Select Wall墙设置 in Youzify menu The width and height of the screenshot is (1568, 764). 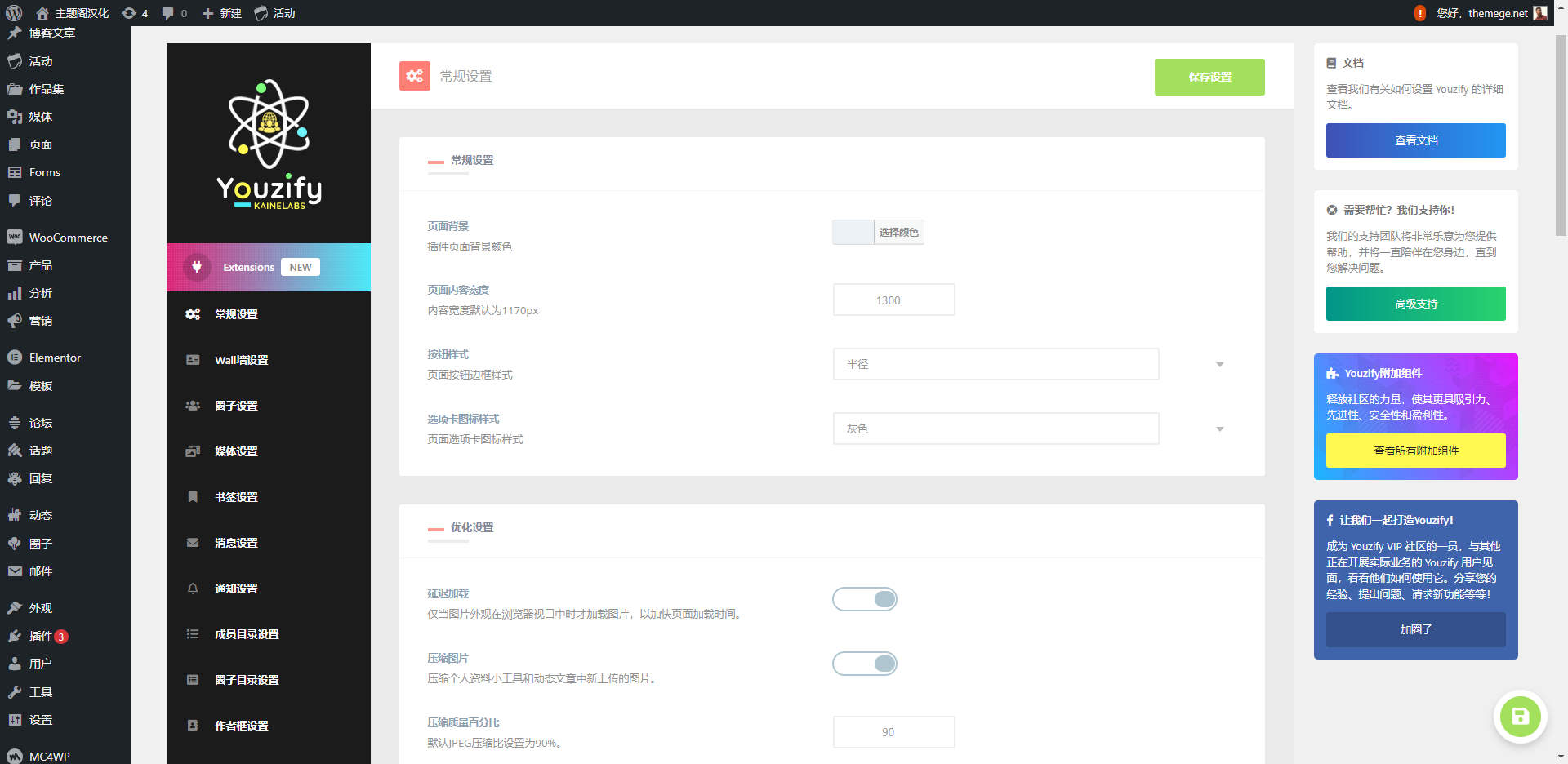269,360
